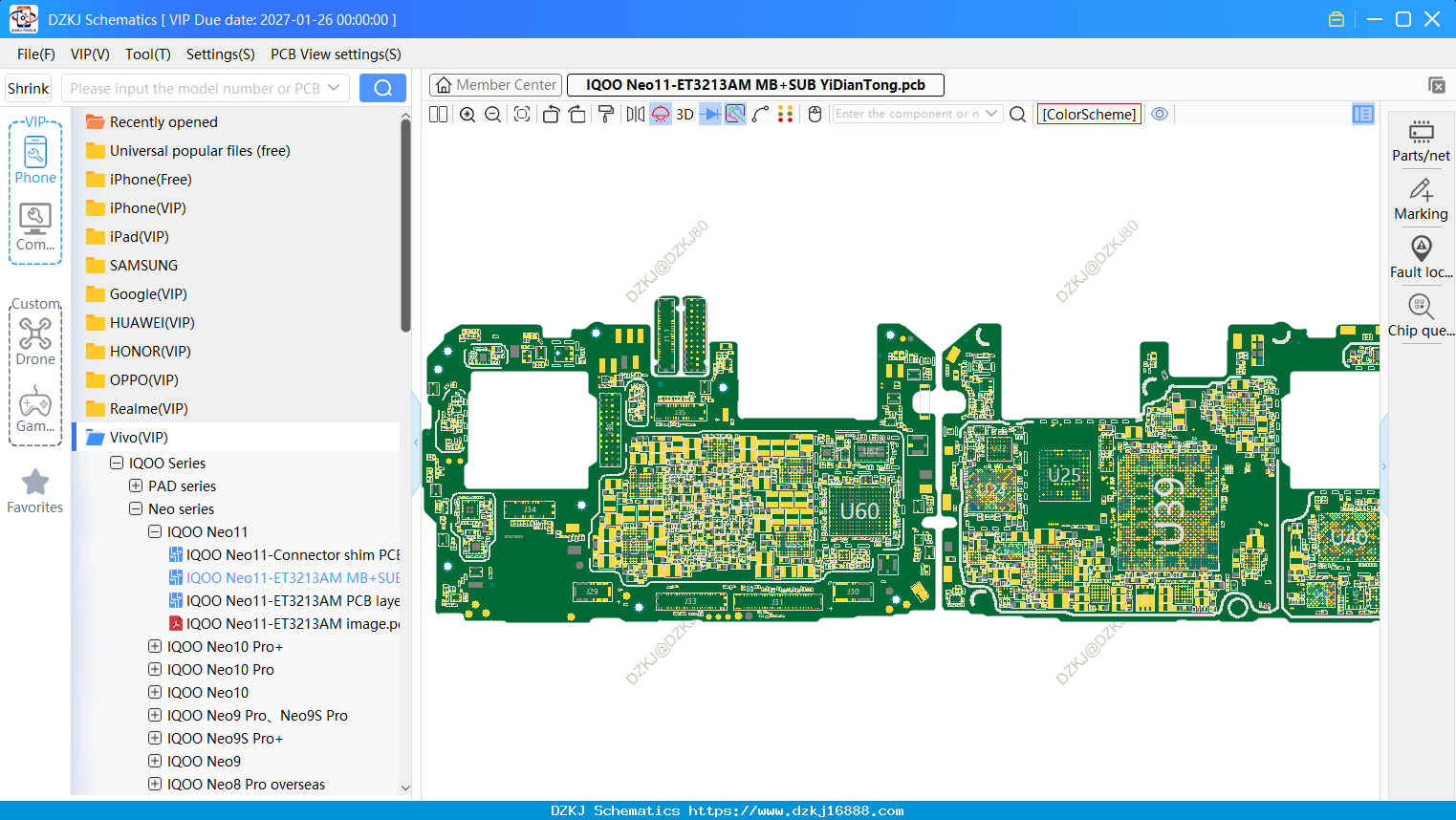The width and height of the screenshot is (1456, 820).
Task: Toggle the split view icon in PCB toolbar
Action: click(438, 114)
